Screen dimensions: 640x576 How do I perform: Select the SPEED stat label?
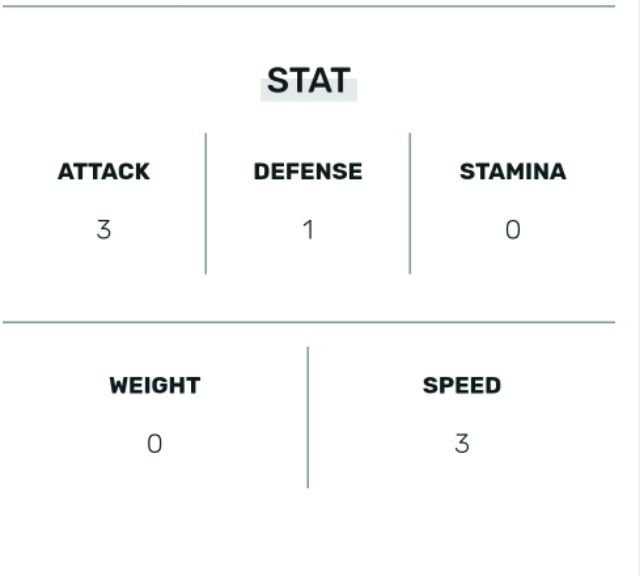click(462, 386)
